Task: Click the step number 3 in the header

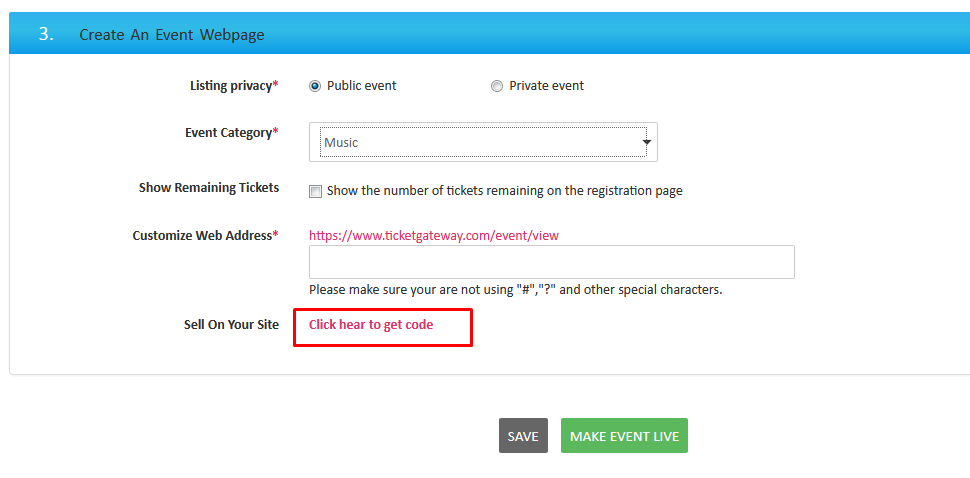Action: click(46, 33)
